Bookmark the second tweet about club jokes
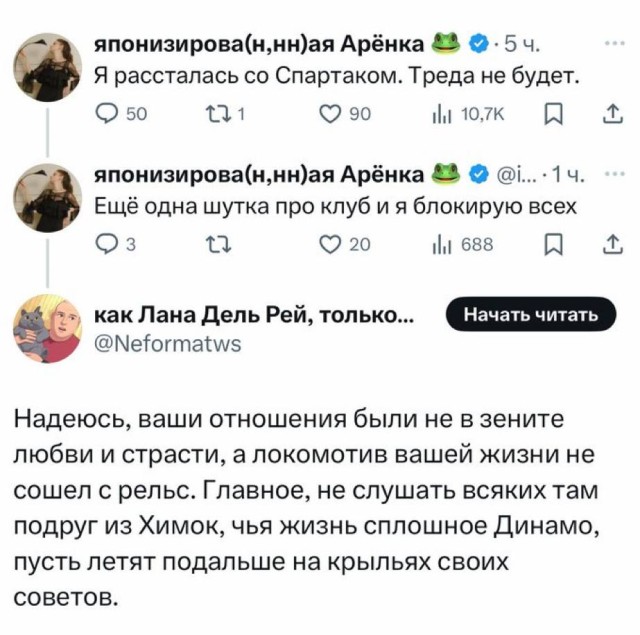The height and width of the screenshot is (635, 640). point(553,244)
